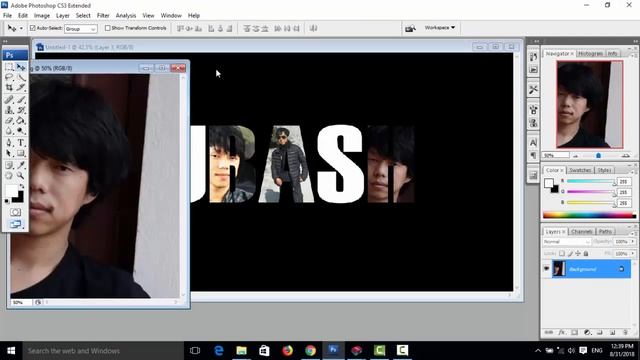Screen dimensions: 640x360
Task: Switch to the Histogram tab
Action: [x=591, y=53]
